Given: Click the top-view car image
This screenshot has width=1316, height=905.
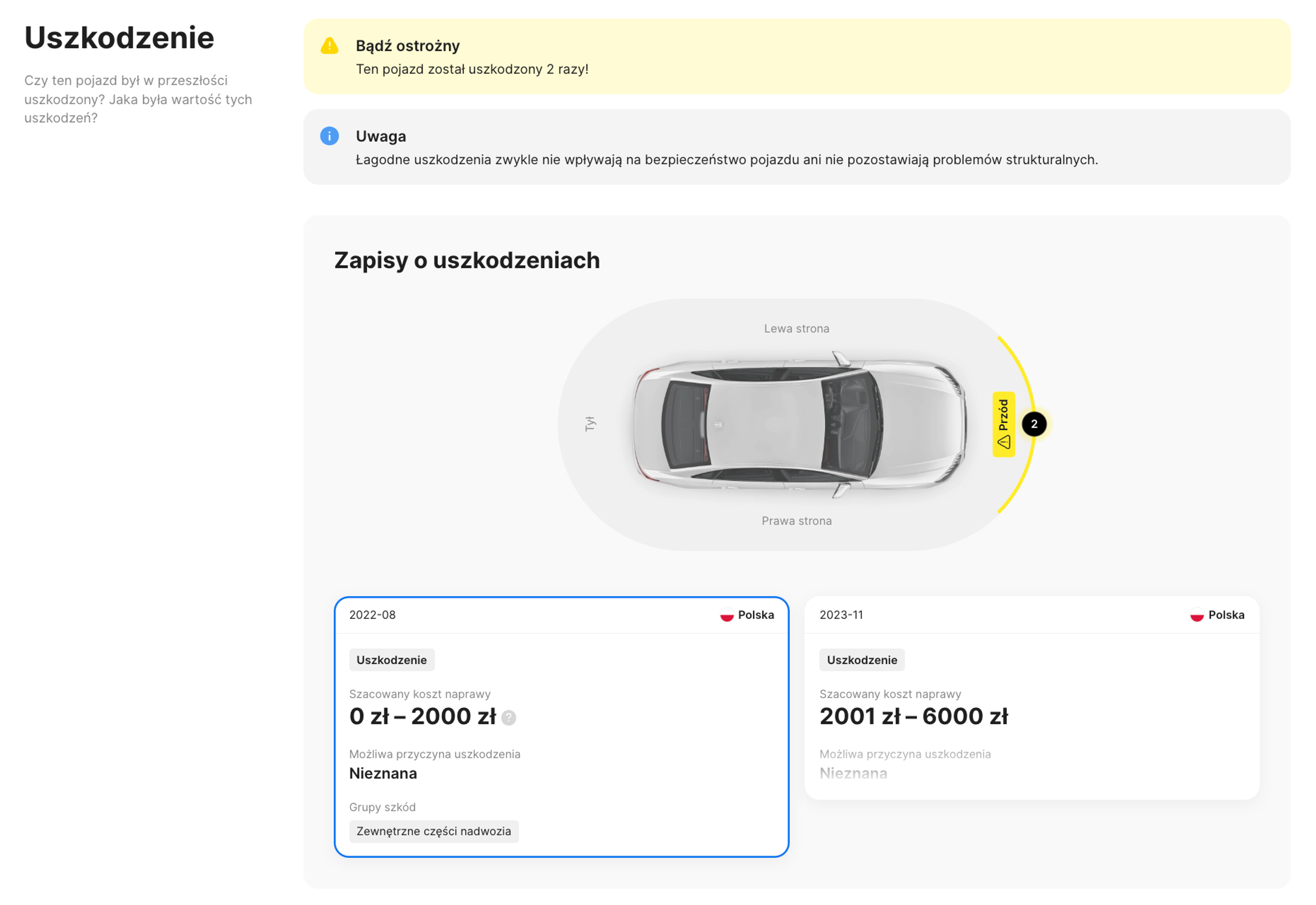Looking at the screenshot, I should click(799, 424).
